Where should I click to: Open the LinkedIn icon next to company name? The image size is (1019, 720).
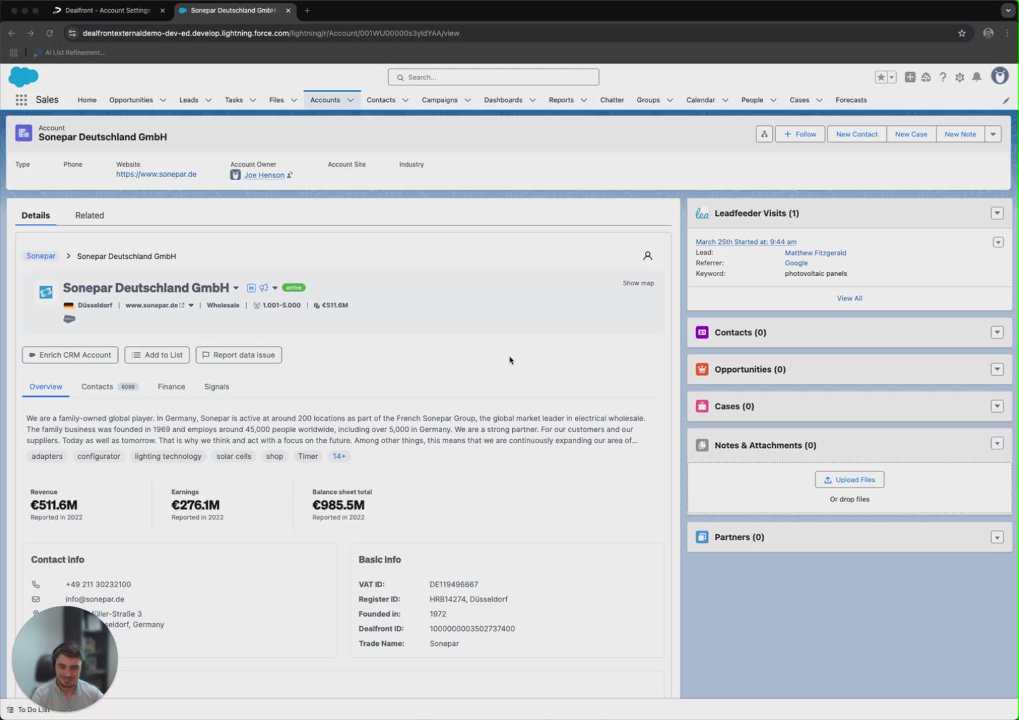pyautogui.click(x=251, y=288)
